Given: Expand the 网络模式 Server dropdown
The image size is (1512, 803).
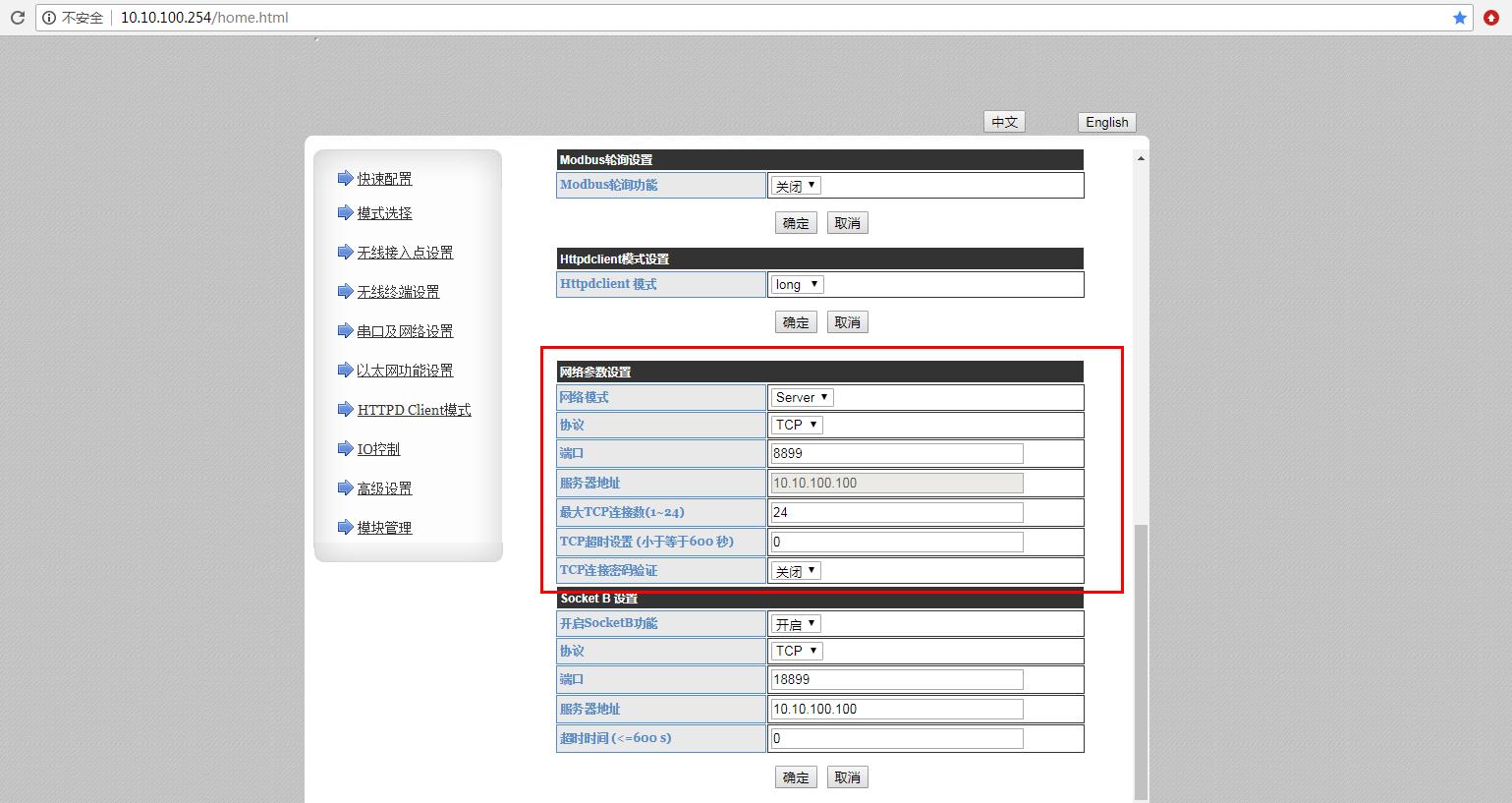Looking at the screenshot, I should pyautogui.click(x=802, y=398).
